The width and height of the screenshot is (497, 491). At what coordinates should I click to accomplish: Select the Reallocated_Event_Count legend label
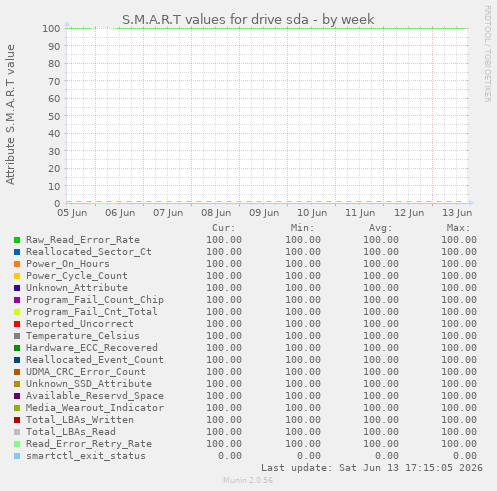(95, 360)
